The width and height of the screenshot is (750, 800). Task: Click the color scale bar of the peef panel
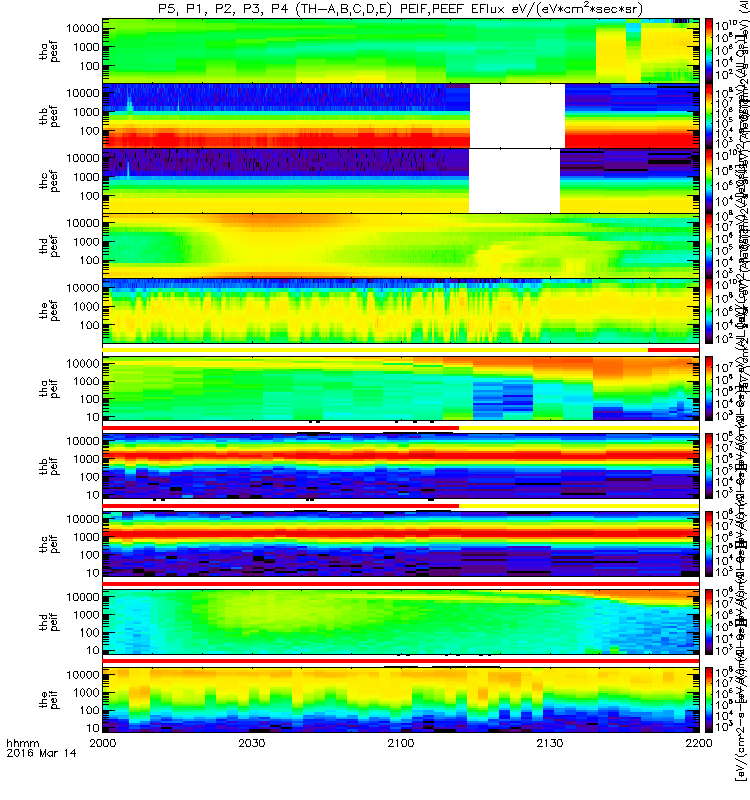click(x=709, y=310)
